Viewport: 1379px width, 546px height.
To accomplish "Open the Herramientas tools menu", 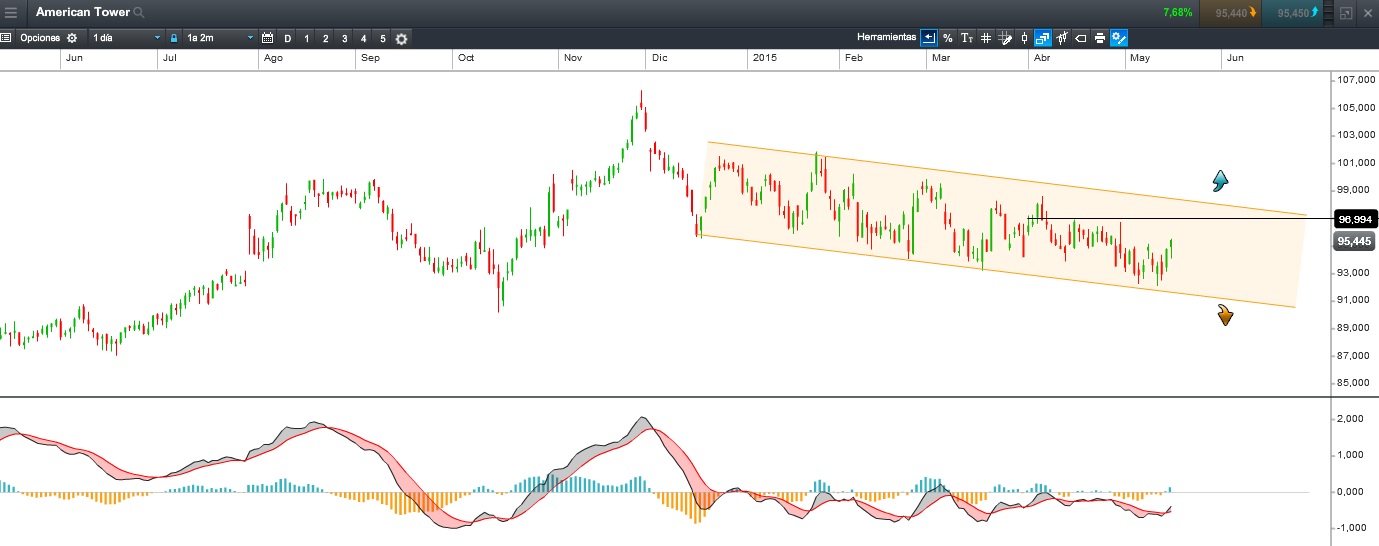I will pos(886,37).
